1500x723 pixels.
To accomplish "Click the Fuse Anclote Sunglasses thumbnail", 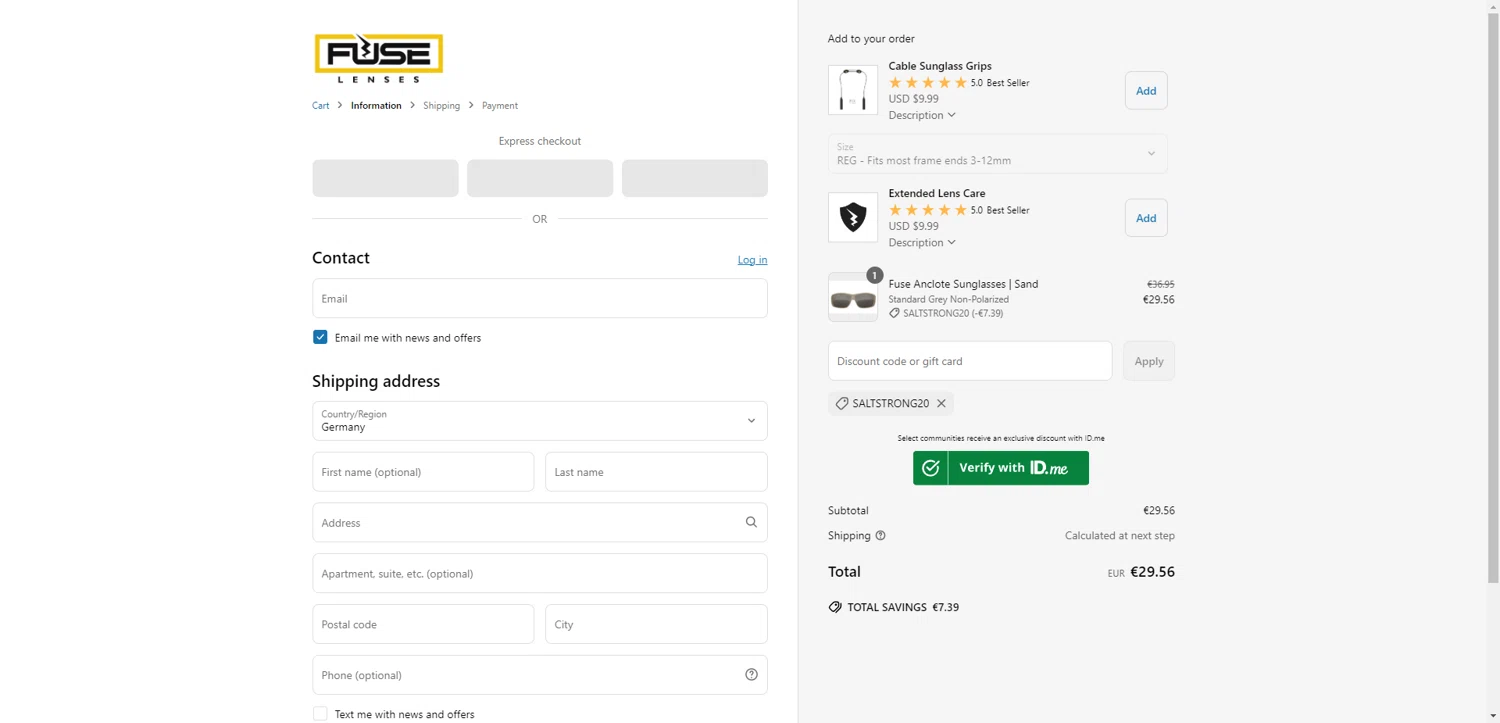I will pos(853,298).
